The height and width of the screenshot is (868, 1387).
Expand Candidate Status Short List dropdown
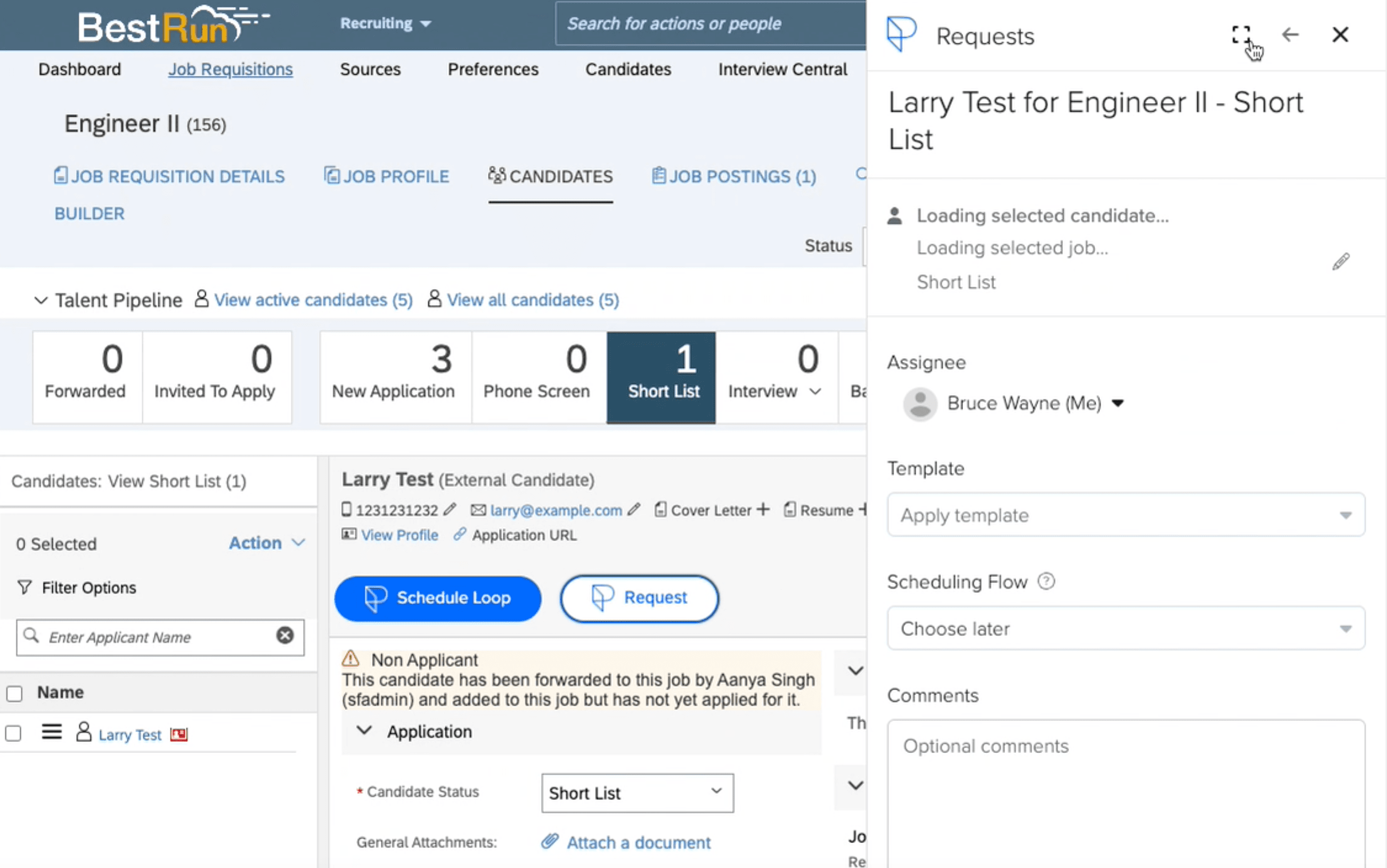pyautogui.click(x=637, y=793)
